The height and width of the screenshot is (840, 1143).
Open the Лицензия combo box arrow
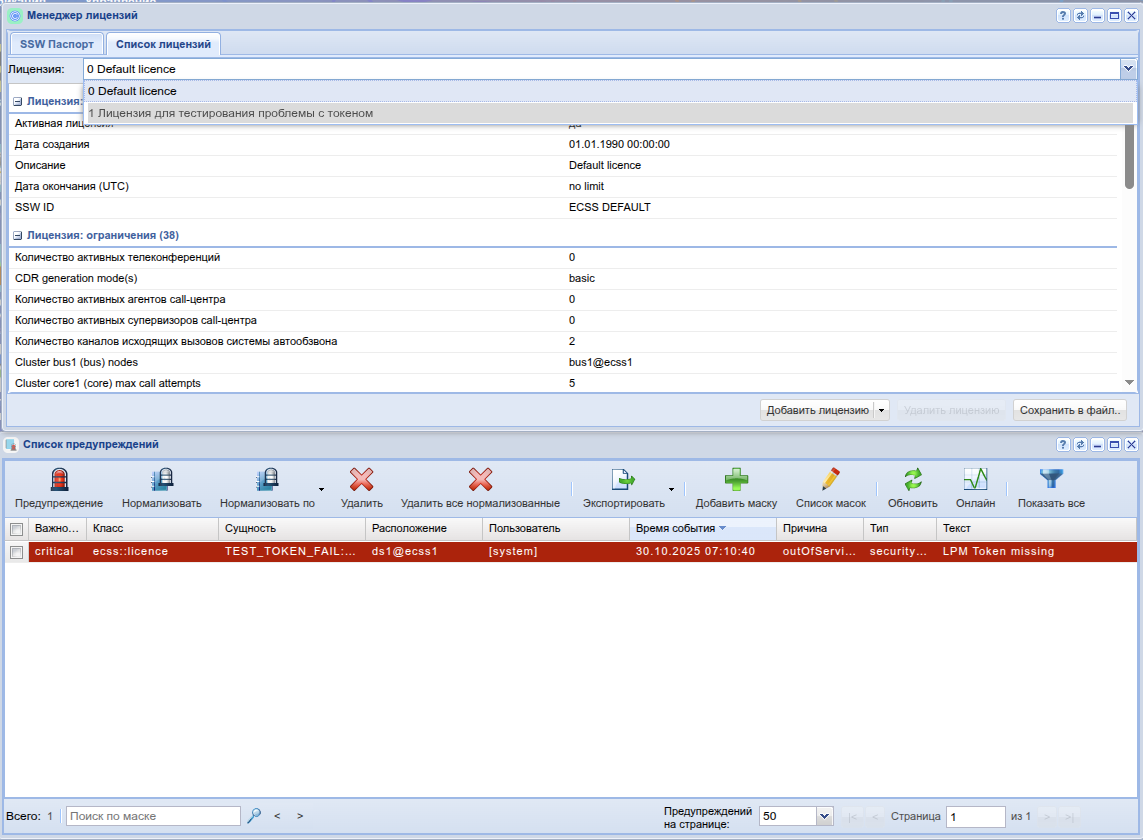coord(1128,69)
